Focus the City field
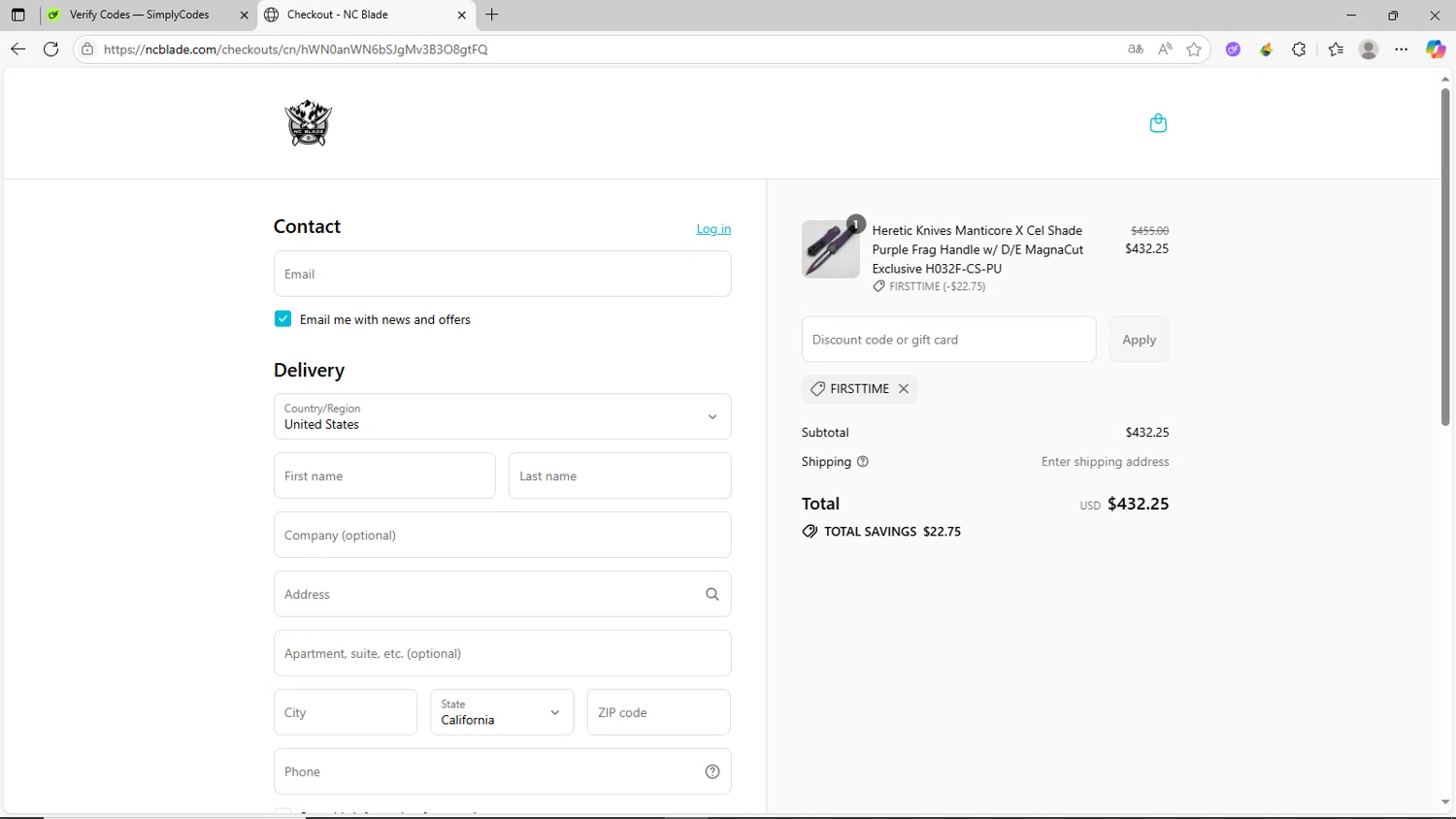The width and height of the screenshot is (1456, 819). [346, 712]
